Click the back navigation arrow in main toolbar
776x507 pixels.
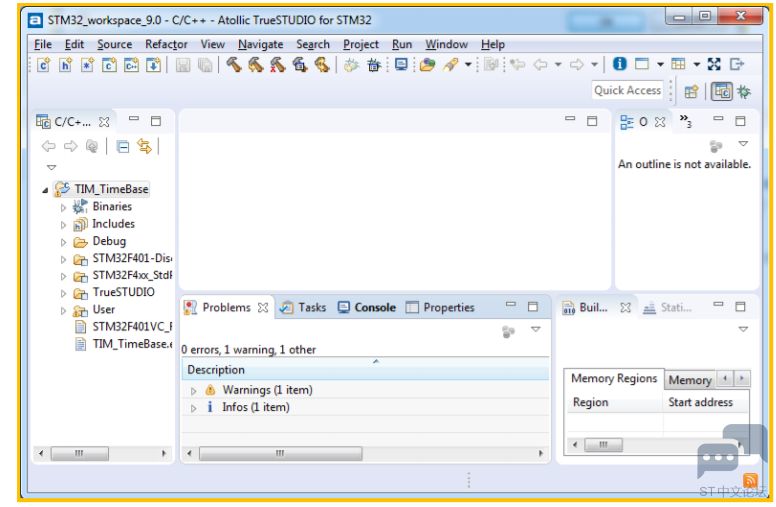(540, 64)
